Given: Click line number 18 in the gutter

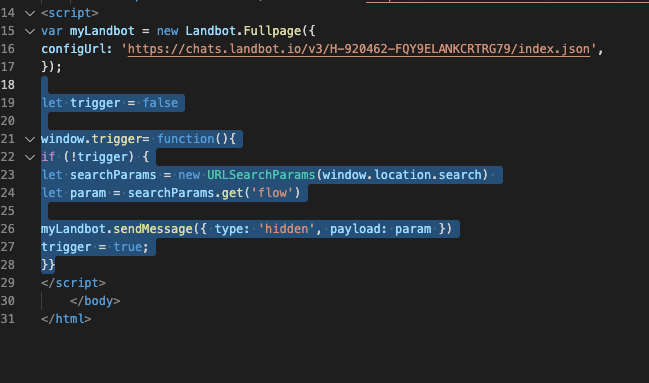Looking at the screenshot, I should 8,85.
